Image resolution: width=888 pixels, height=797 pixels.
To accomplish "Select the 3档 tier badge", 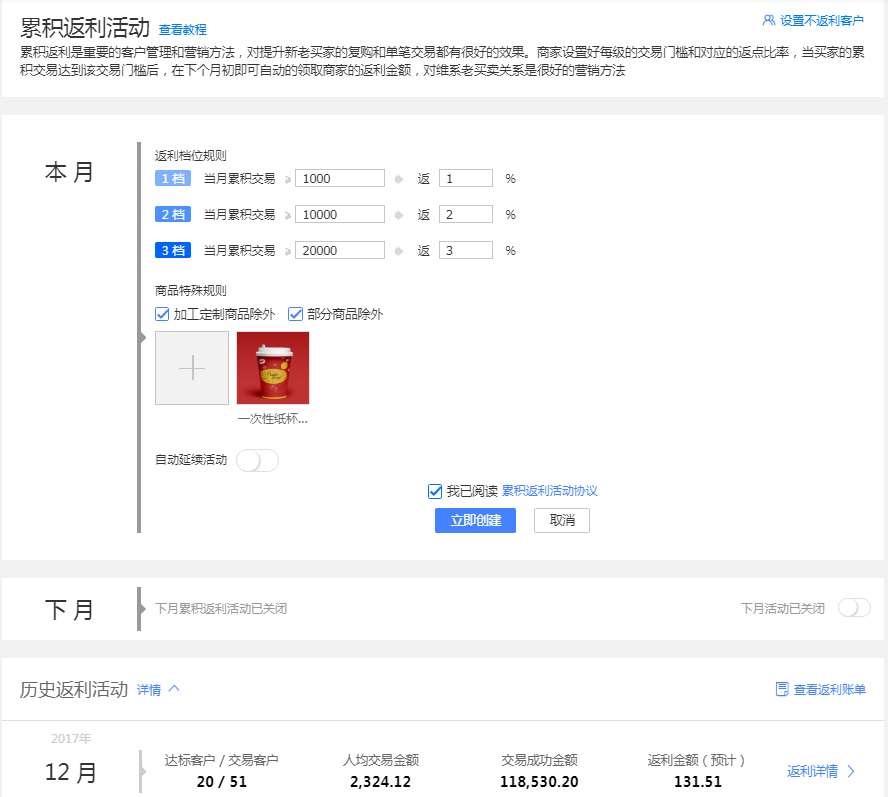I will coord(173,250).
